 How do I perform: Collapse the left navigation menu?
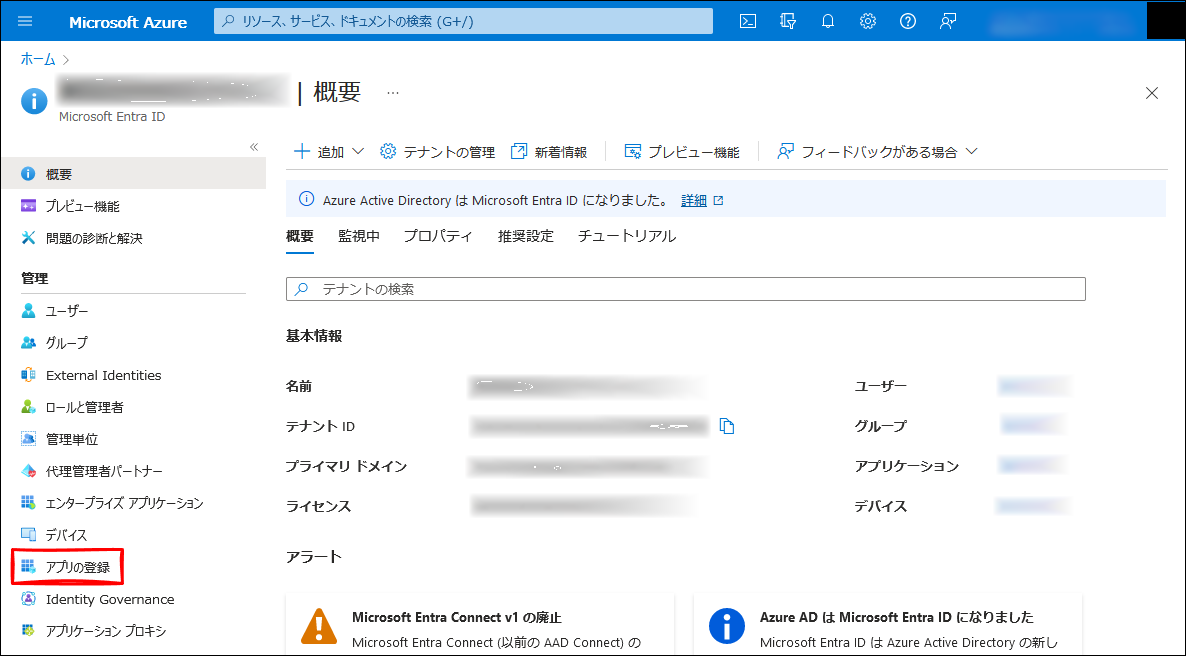point(254,147)
